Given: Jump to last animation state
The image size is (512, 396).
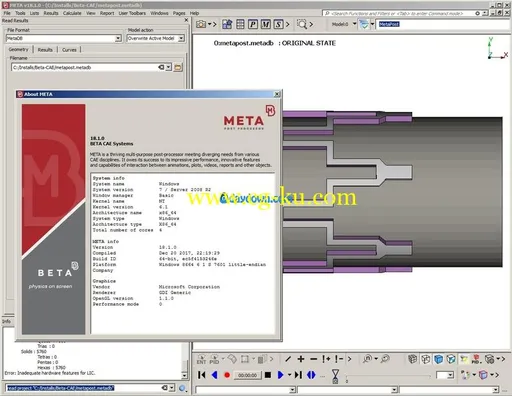Looking at the screenshot, I should (298, 375).
